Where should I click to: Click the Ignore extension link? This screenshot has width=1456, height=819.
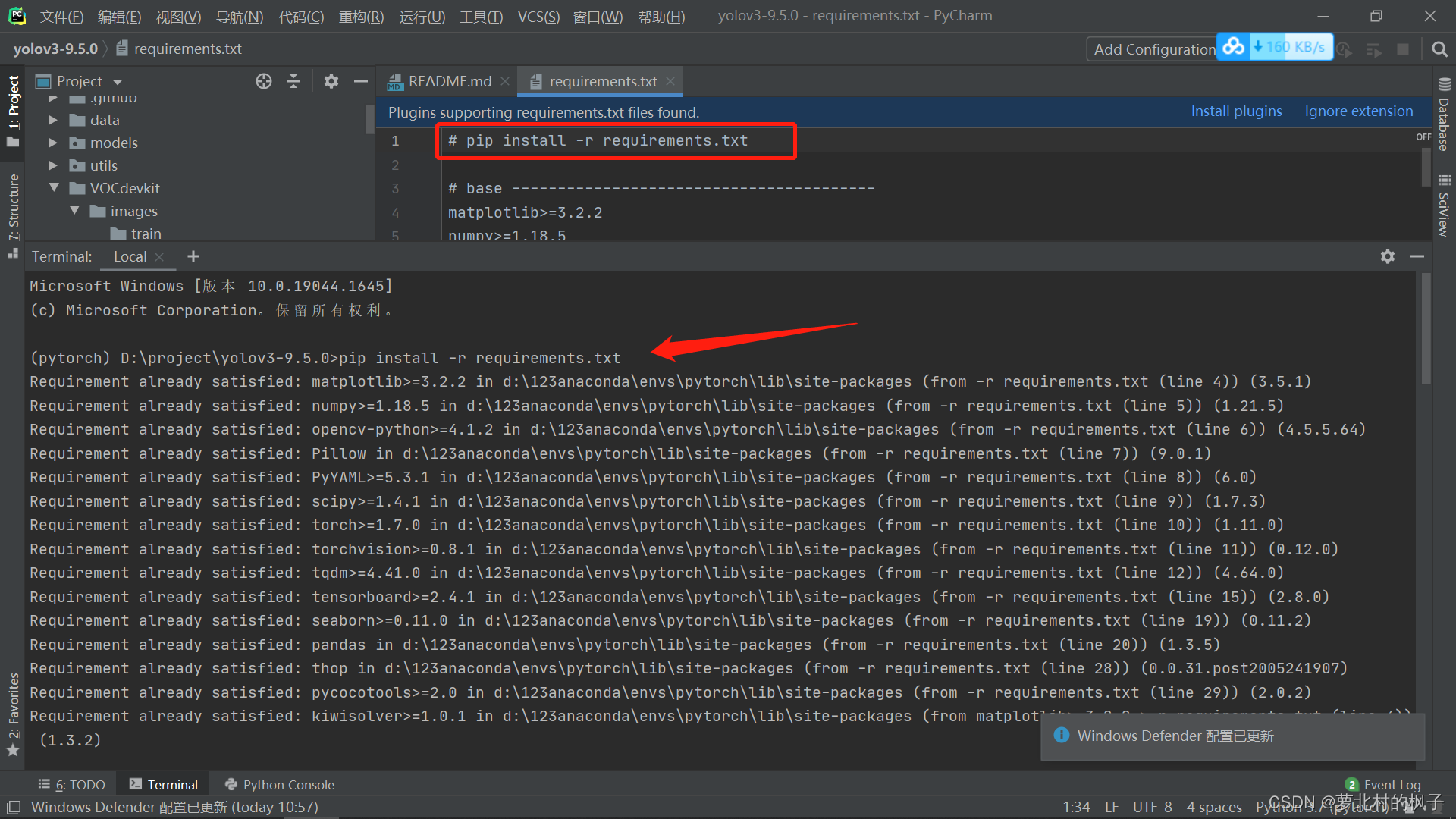point(1359,111)
